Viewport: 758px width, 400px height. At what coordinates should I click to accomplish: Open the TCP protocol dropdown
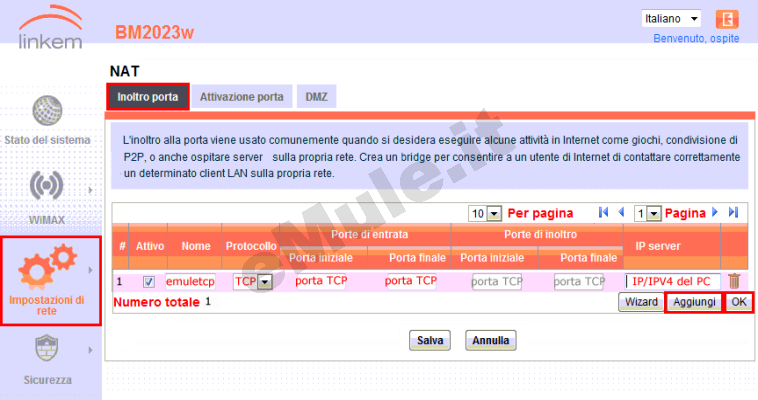pyautogui.click(x=253, y=281)
